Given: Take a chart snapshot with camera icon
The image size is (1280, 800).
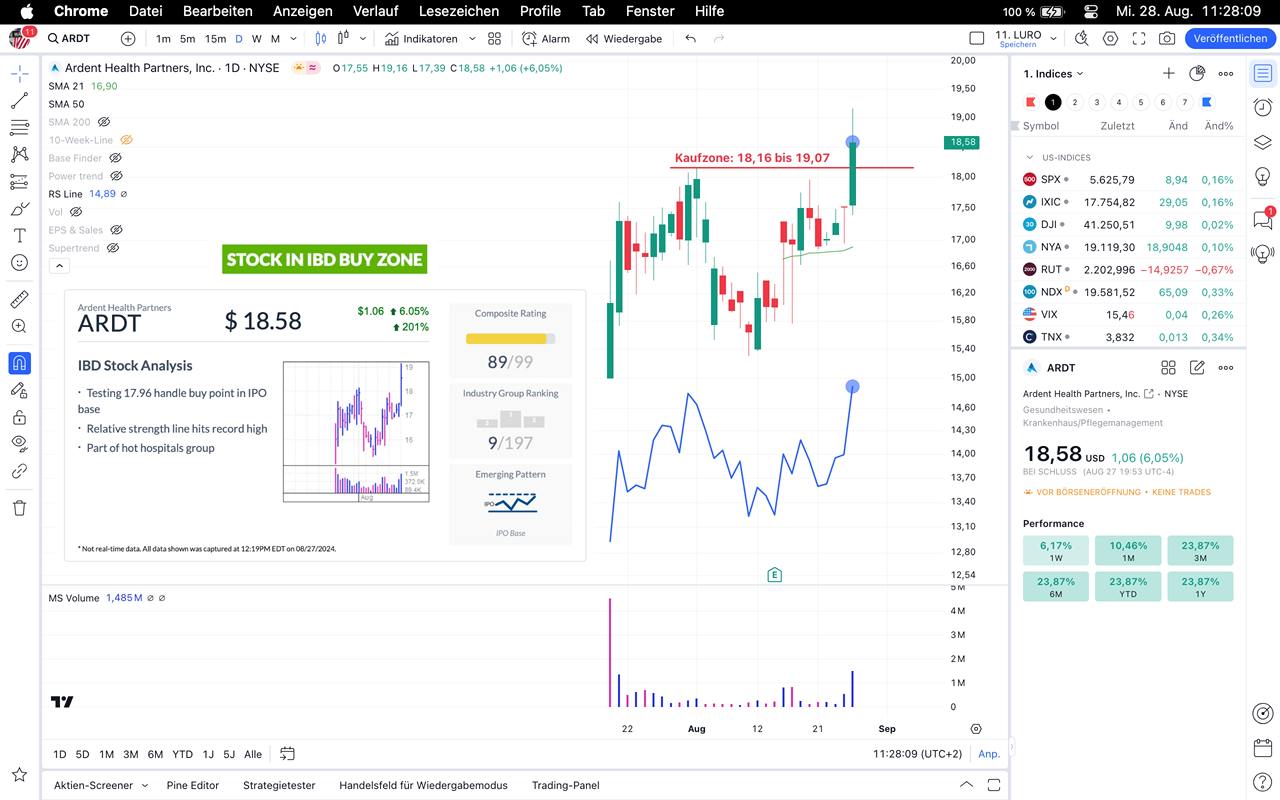Looking at the screenshot, I should pos(1166,39).
